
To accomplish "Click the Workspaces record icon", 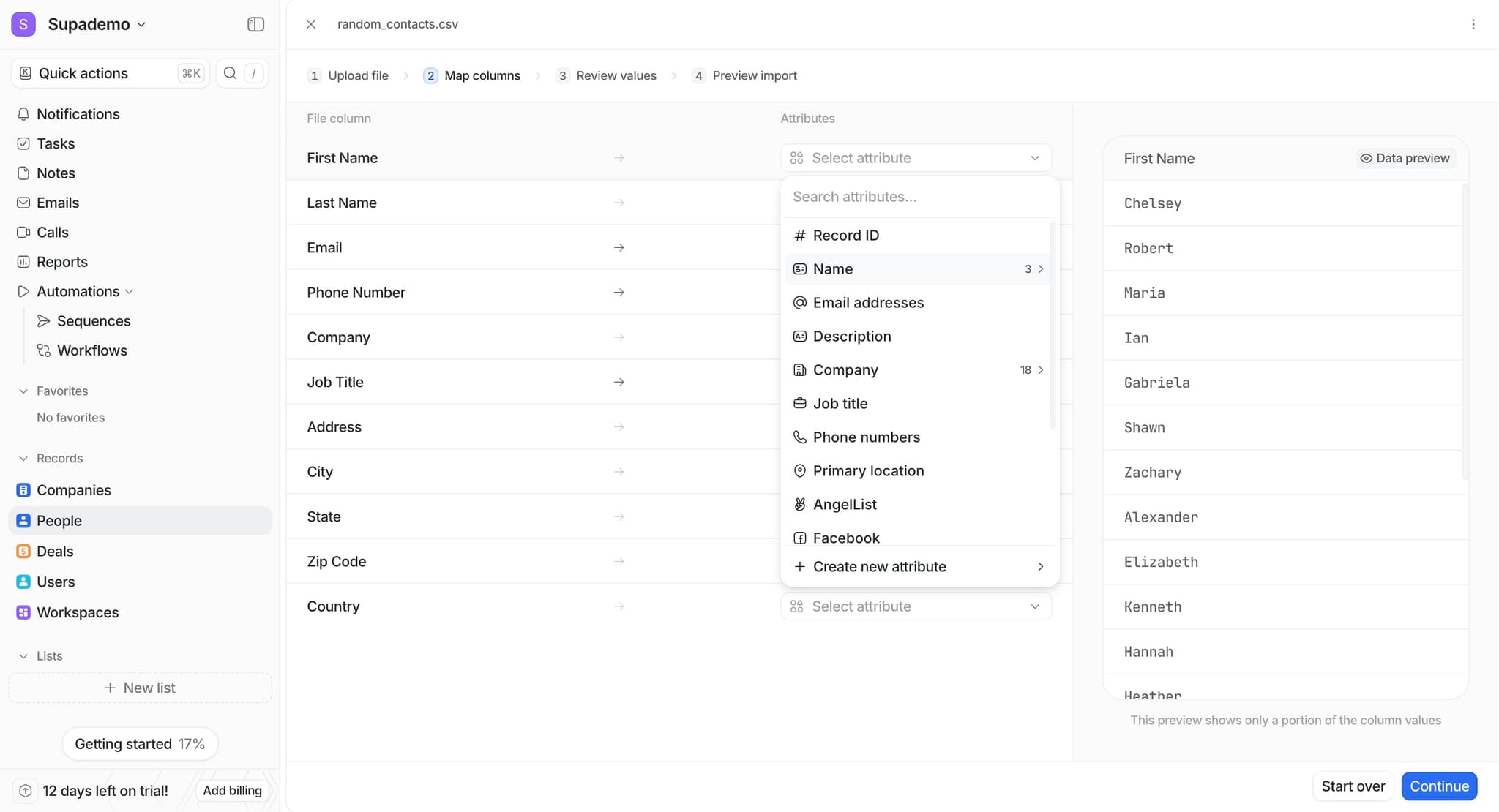I will (23, 613).
